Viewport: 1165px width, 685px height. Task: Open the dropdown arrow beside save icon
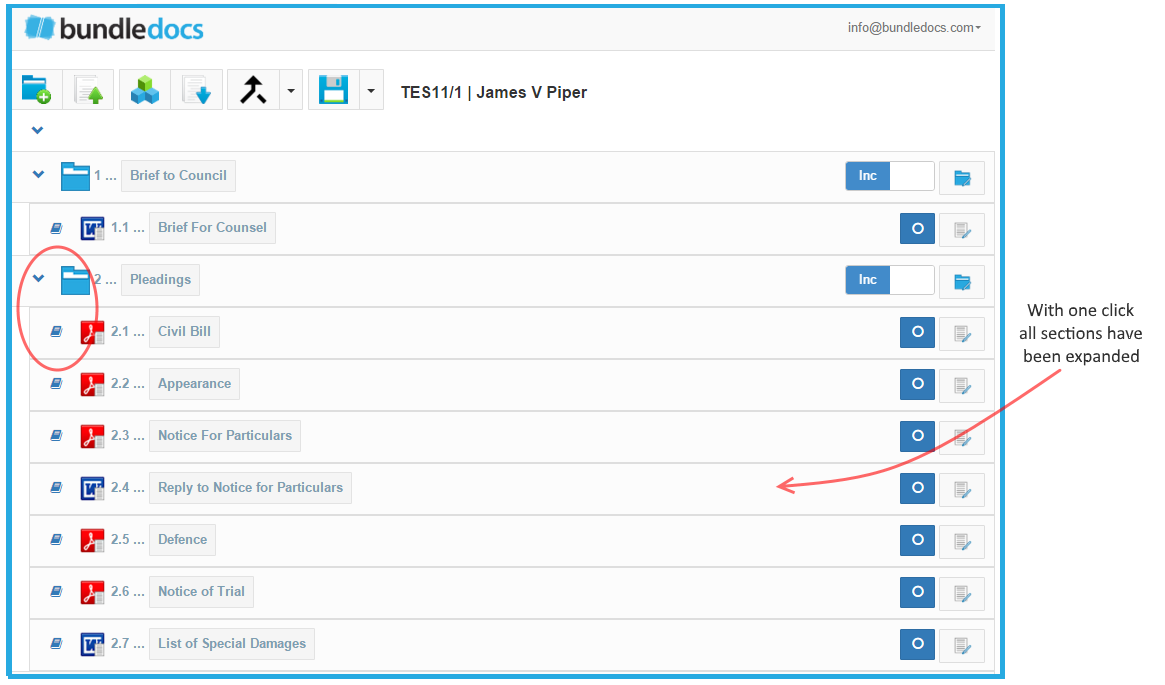click(x=370, y=91)
